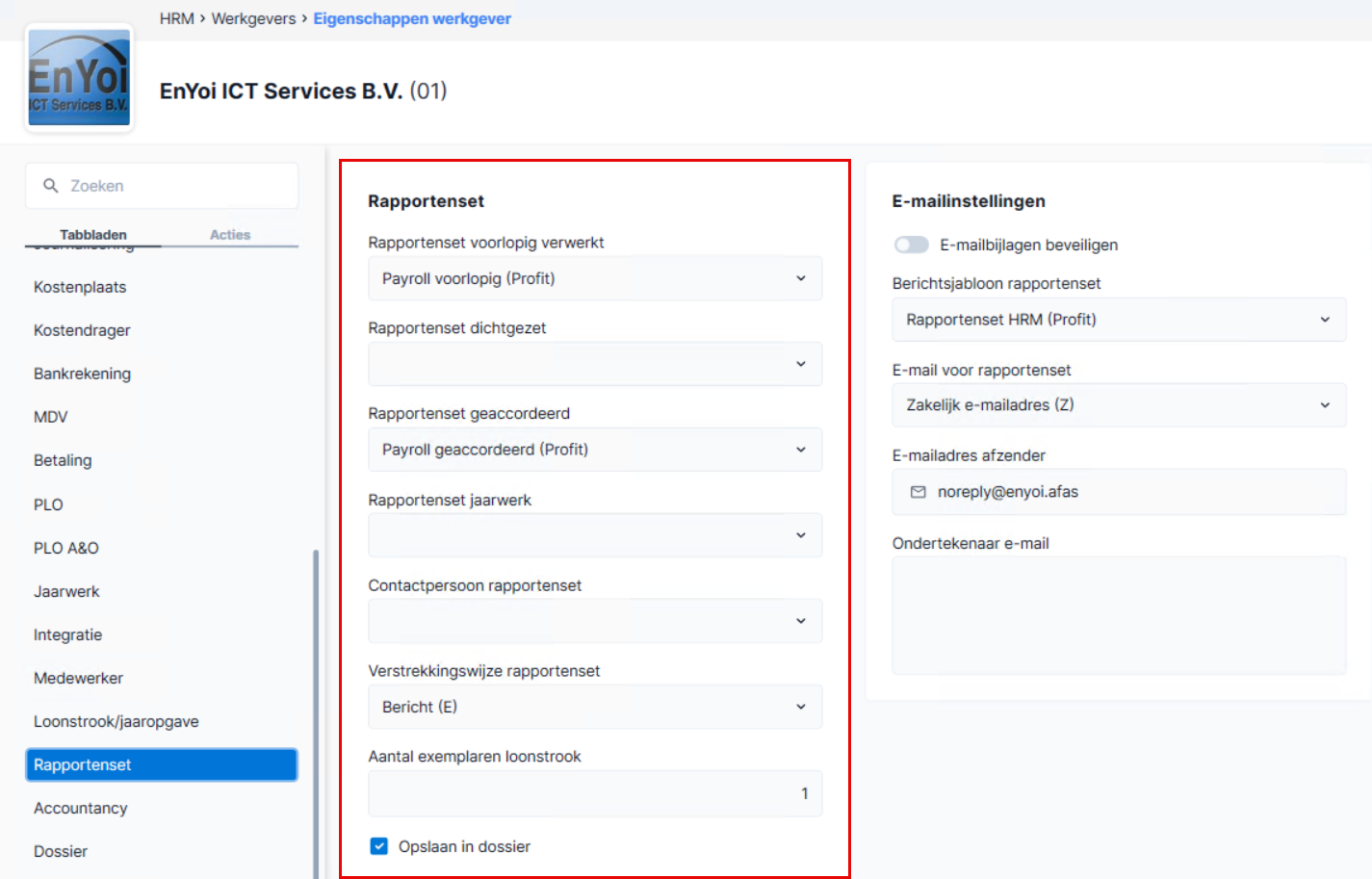The image size is (1372, 879).
Task: Select the Tabbladen tab
Action: point(93,235)
